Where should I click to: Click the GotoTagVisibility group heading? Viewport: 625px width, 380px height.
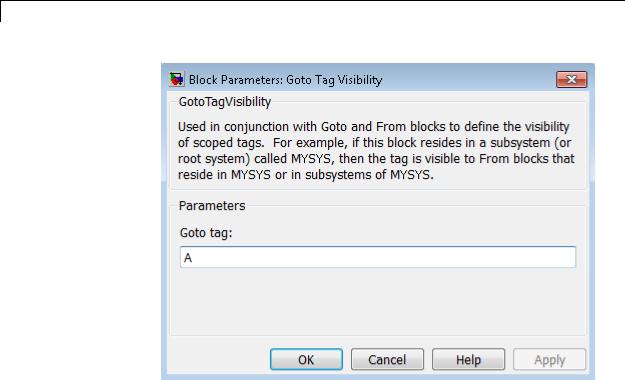[x=225, y=102]
